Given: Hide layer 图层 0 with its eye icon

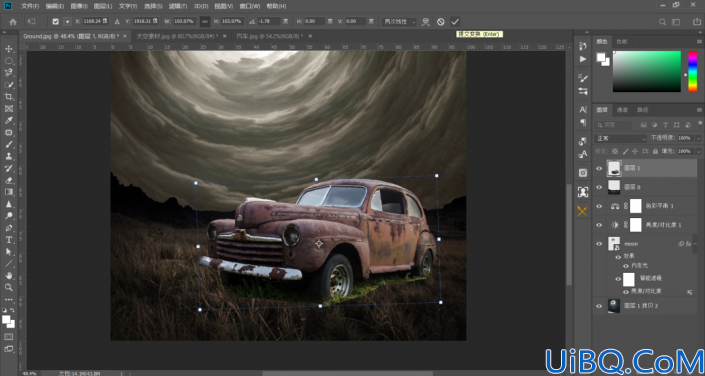Looking at the screenshot, I should [599, 187].
